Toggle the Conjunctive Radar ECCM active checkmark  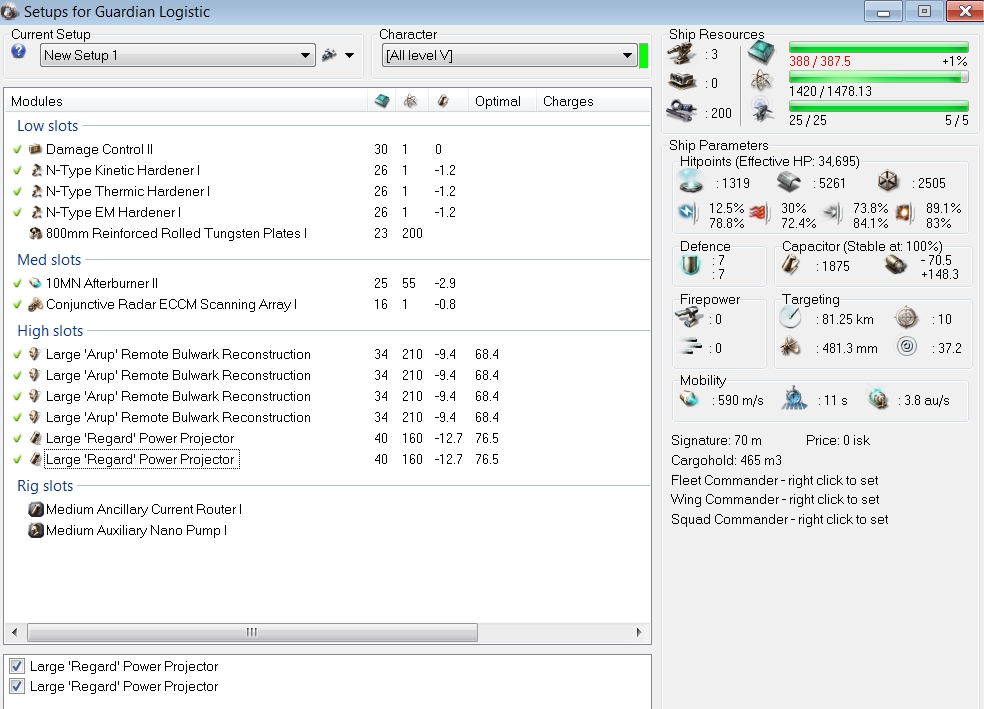pos(18,304)
